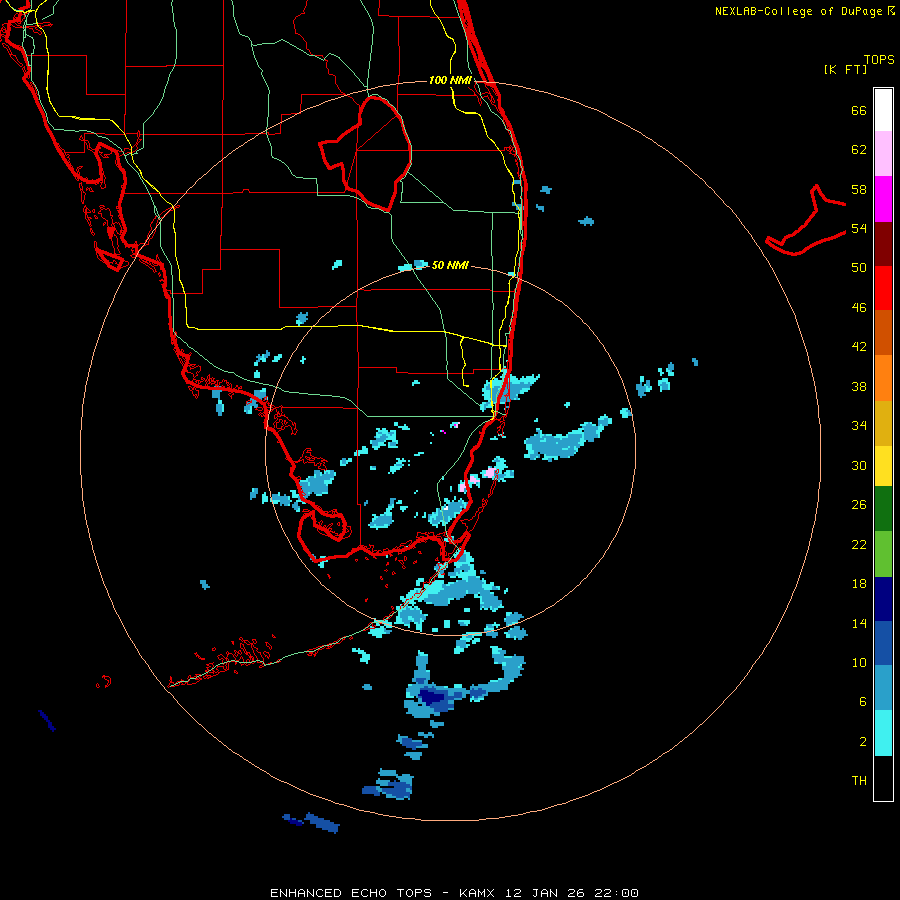Viewport: 900px width, 900px height.
Task: Click the 26 legend value
Action: click(859, 505)
